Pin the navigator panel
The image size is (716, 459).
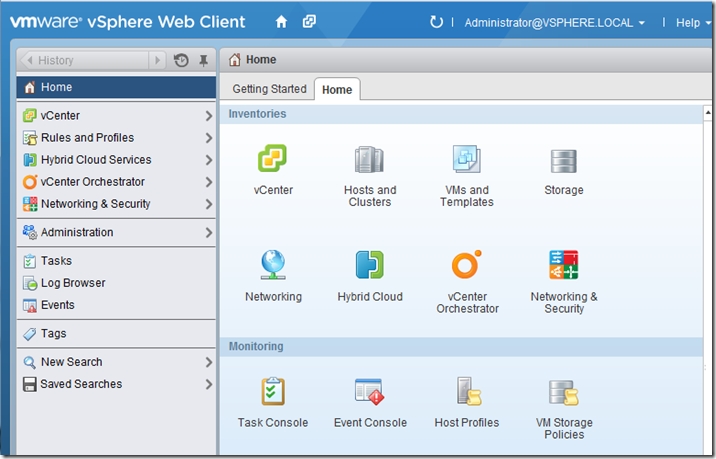(204, 60)
